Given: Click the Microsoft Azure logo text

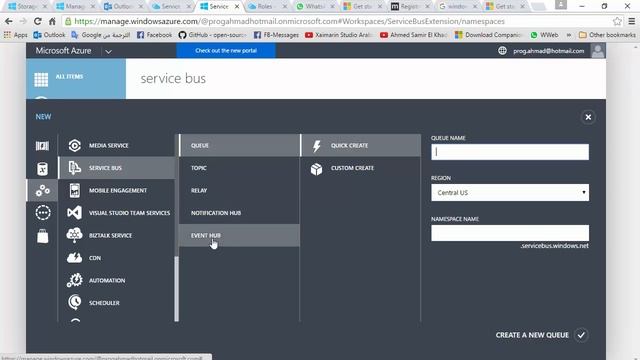Looking at the screenshot, I should [x=63, y=51].
